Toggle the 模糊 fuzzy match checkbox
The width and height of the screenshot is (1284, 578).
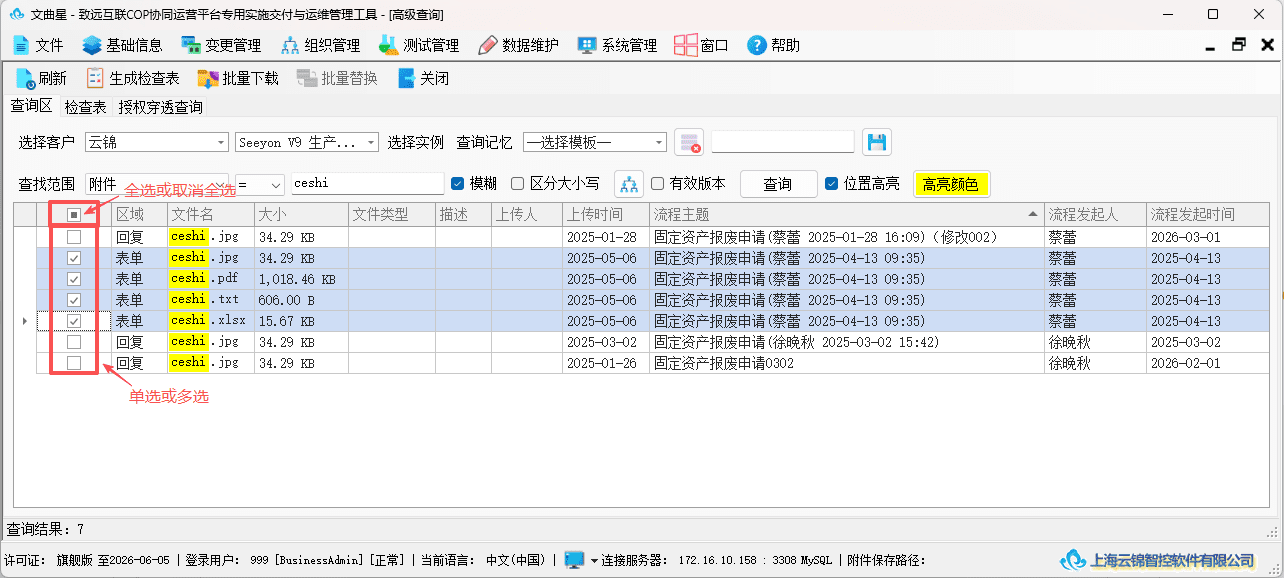tap(458, 183)
